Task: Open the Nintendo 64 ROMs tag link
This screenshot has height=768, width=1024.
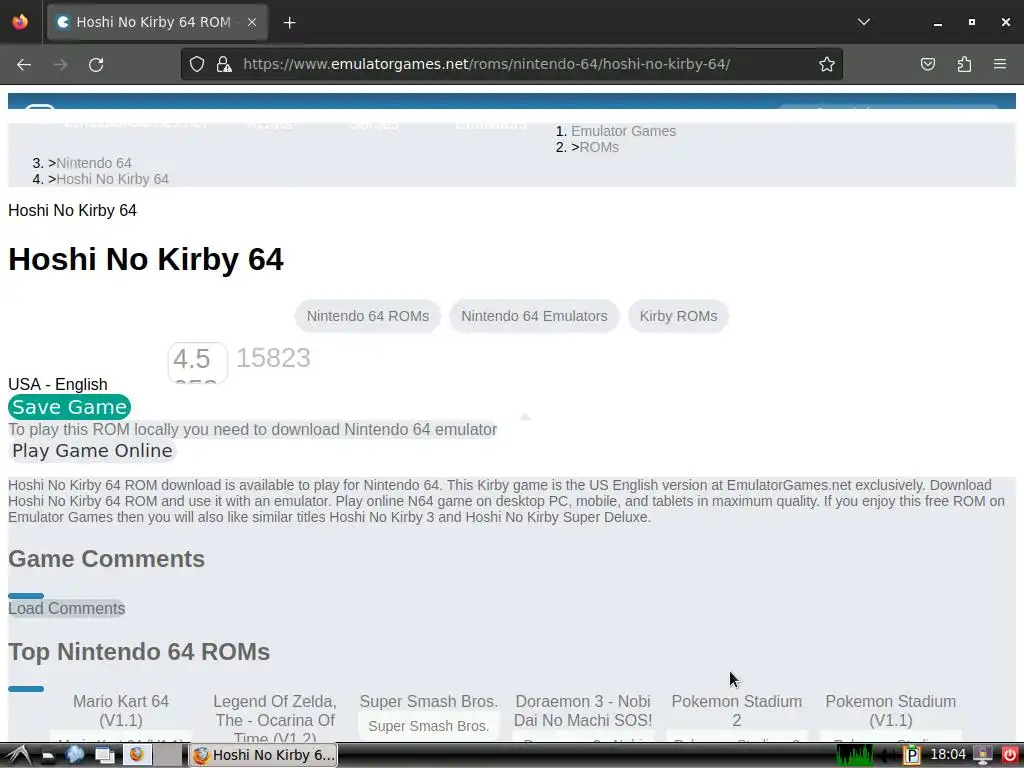Action: [x=368, y=316]
